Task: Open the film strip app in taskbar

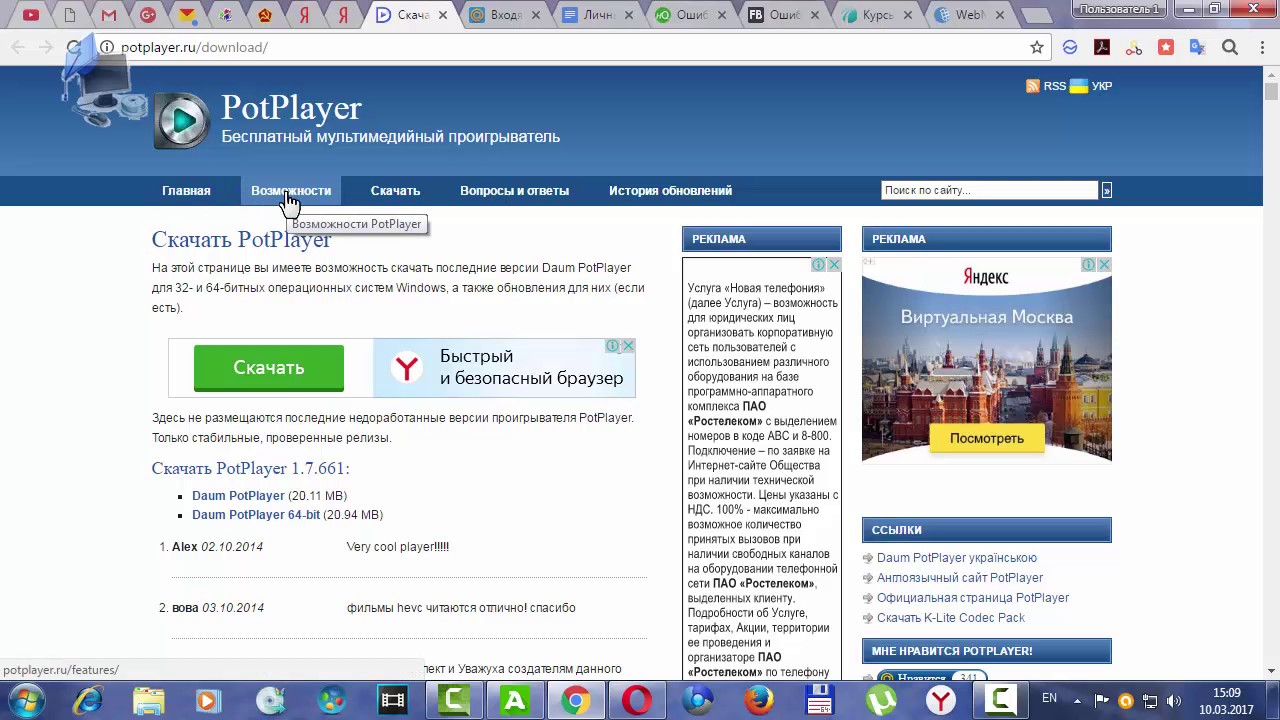Action: click(393, 700)
